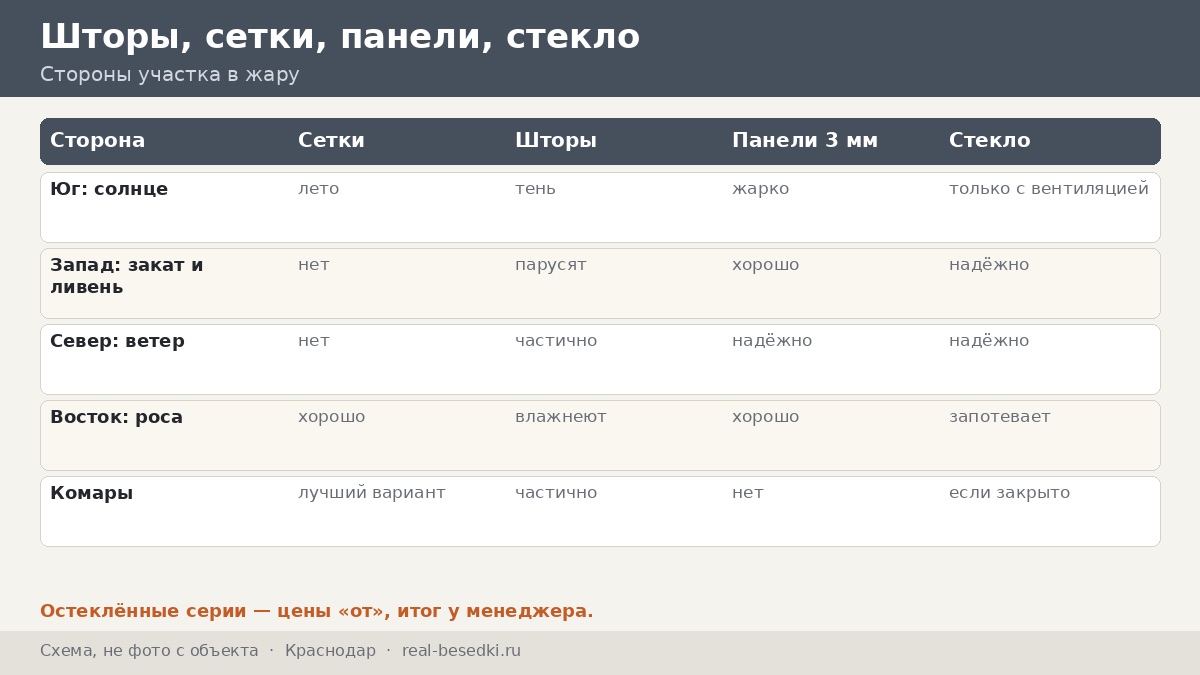Click "частично" under Шторы in the Север row
Viewport: 1200px width, 675px height.
pos(556,341)
